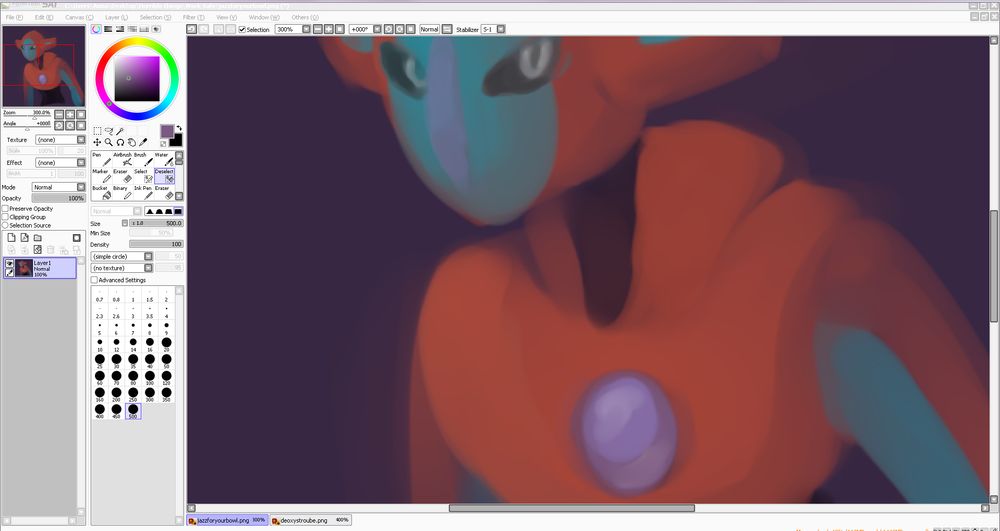1000x531 pixels.
Task: Check Preserve Opacity
Action: coord(5,208)
